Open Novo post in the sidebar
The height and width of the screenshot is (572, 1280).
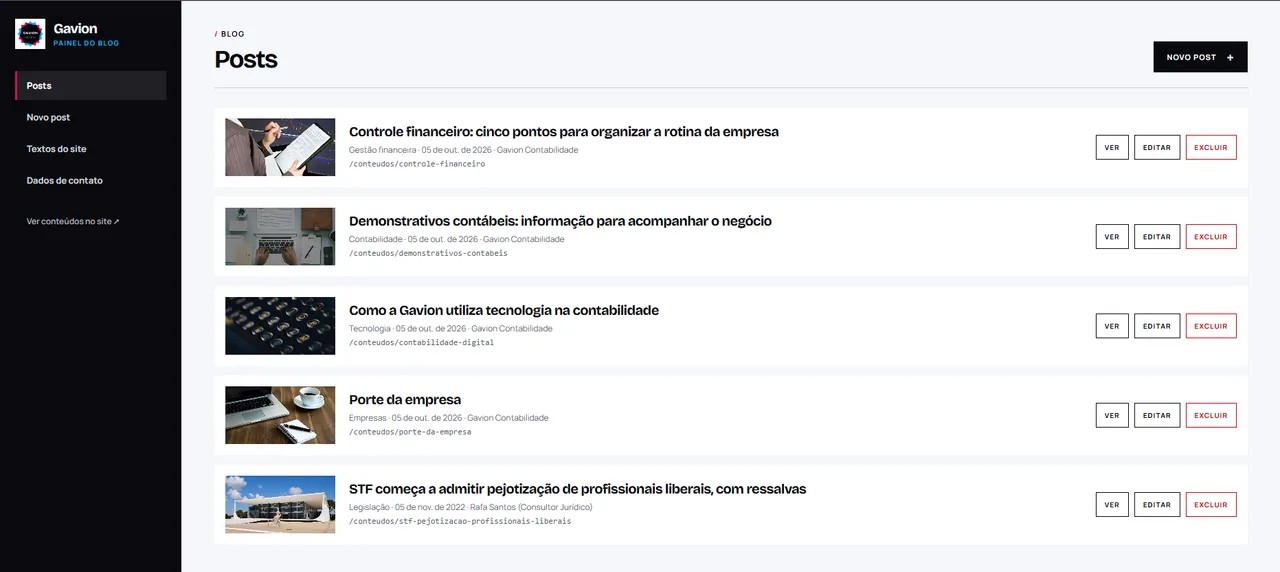(48, 117)
